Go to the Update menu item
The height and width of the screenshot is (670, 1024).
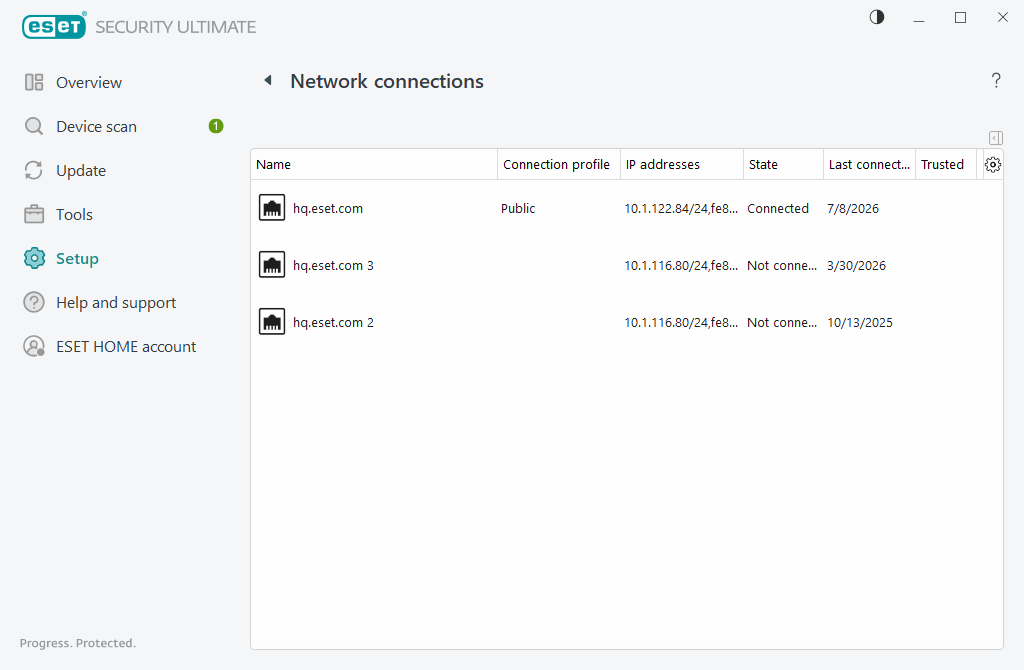pyautogui.click(x=81, y=170)
